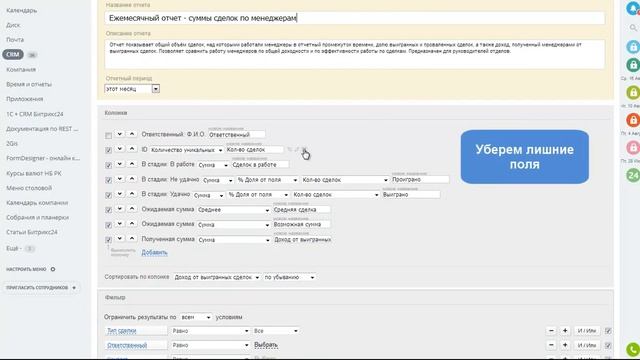Screen dimensions: 640x360
Task: Open sort column 'Доход от выигранных сделок' dropdown
Action: click(x=217, y=277)
